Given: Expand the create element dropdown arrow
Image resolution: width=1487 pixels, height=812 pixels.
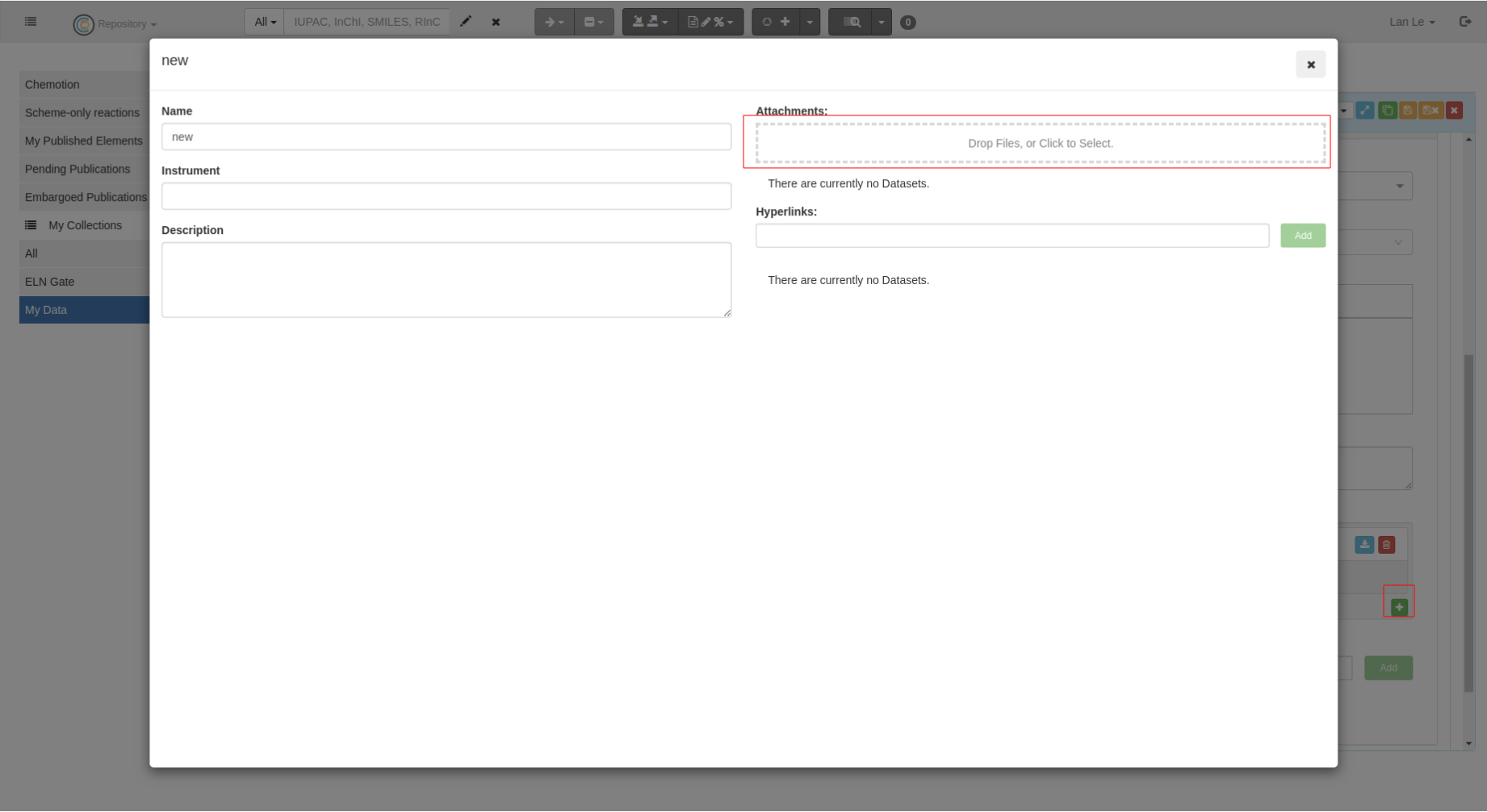Looking at the screenshot, I should tap(809, 22).
